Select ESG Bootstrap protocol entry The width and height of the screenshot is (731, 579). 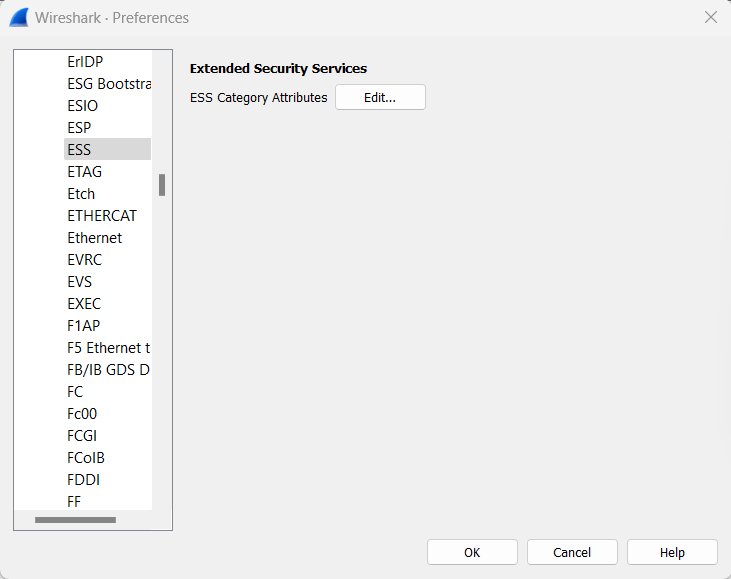coord(108,84)
